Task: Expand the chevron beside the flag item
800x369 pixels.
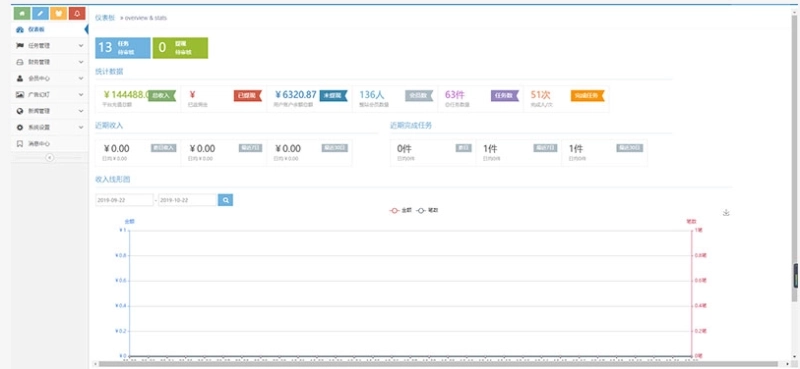Action: pyautogui.click(x=81, y=45)
